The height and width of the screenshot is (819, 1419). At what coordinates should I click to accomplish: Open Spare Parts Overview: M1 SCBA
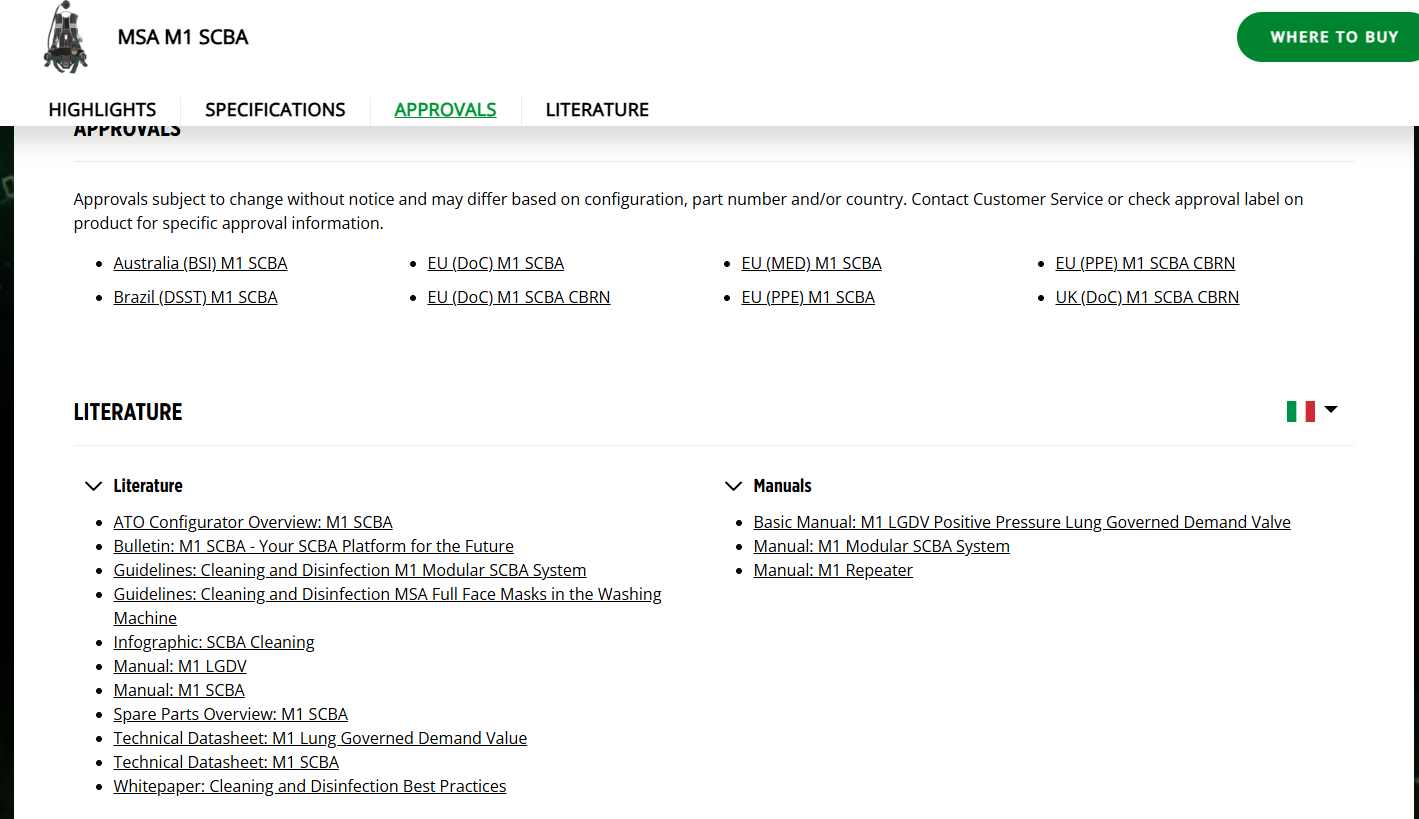tap(231, 714)
